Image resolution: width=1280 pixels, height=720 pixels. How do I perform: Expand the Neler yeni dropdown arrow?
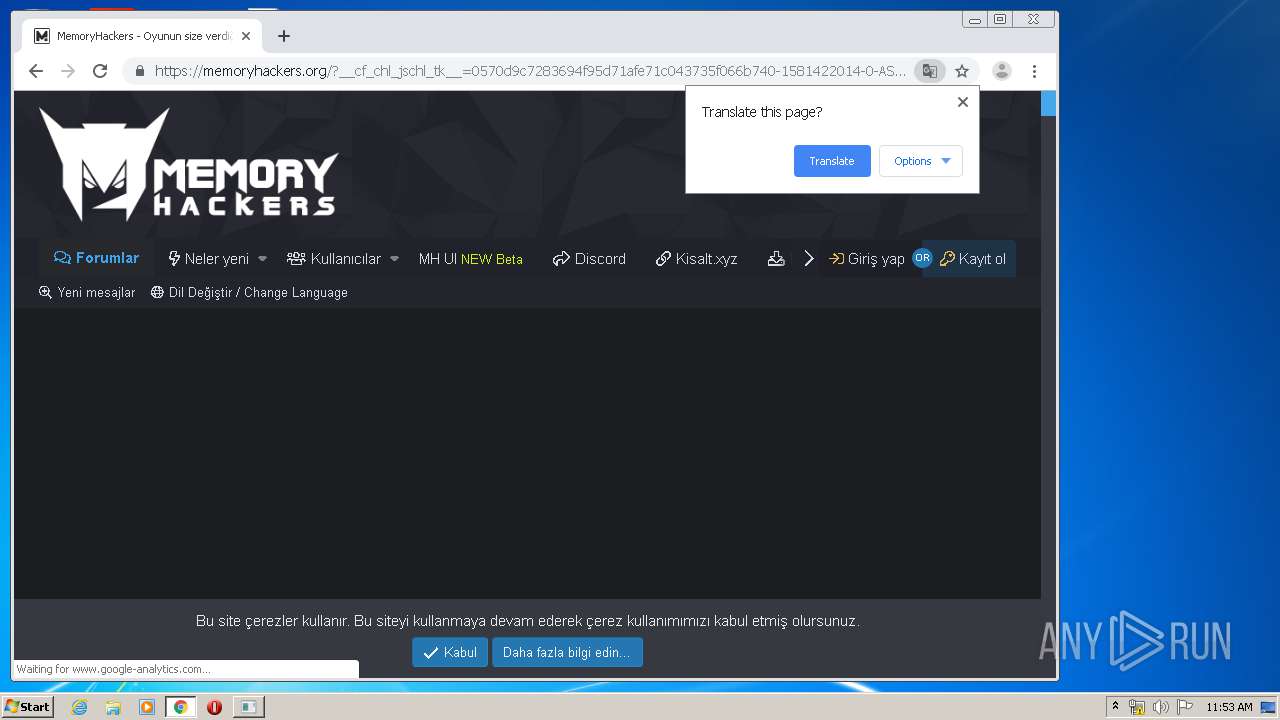pos(263,259)
